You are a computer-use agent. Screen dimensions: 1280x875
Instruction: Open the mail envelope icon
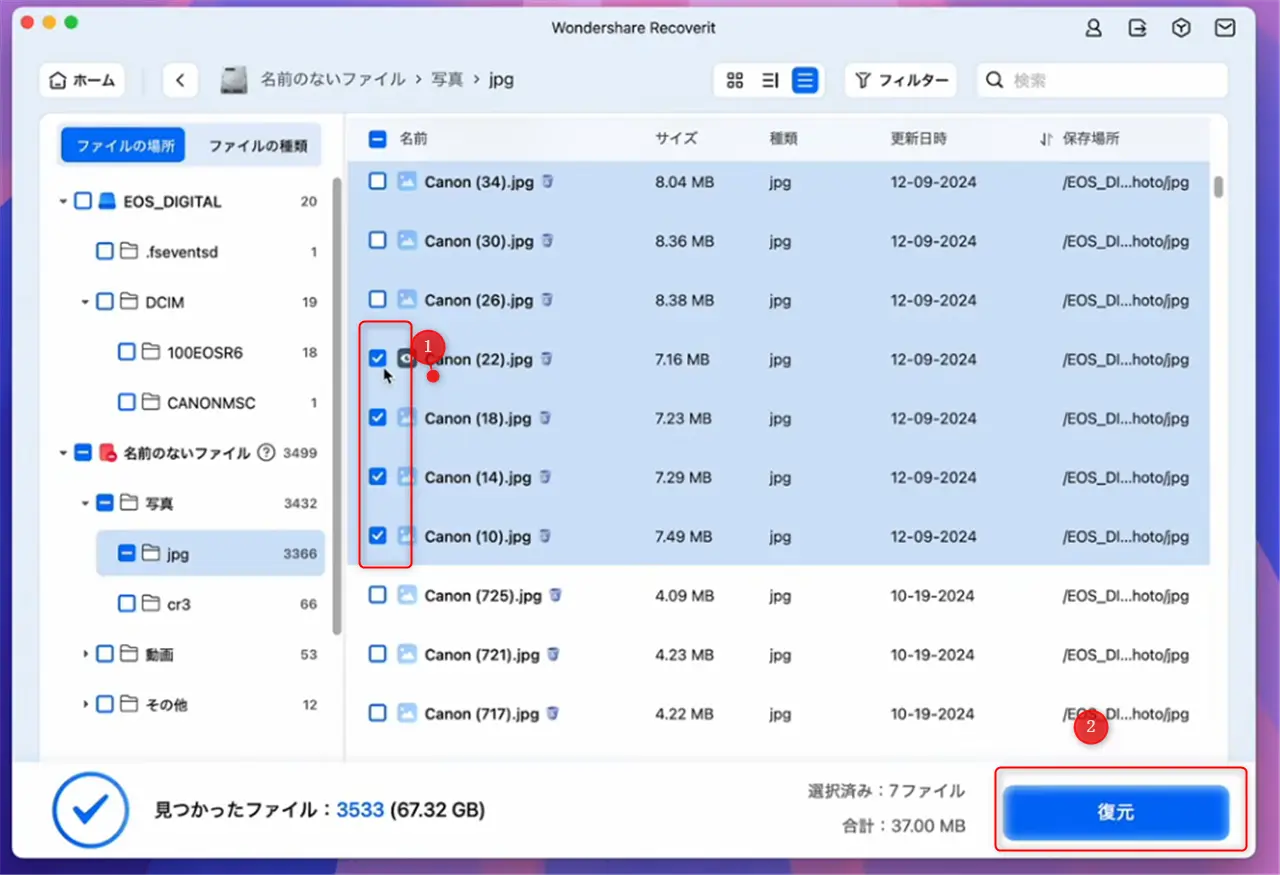tap(1225, 28)
